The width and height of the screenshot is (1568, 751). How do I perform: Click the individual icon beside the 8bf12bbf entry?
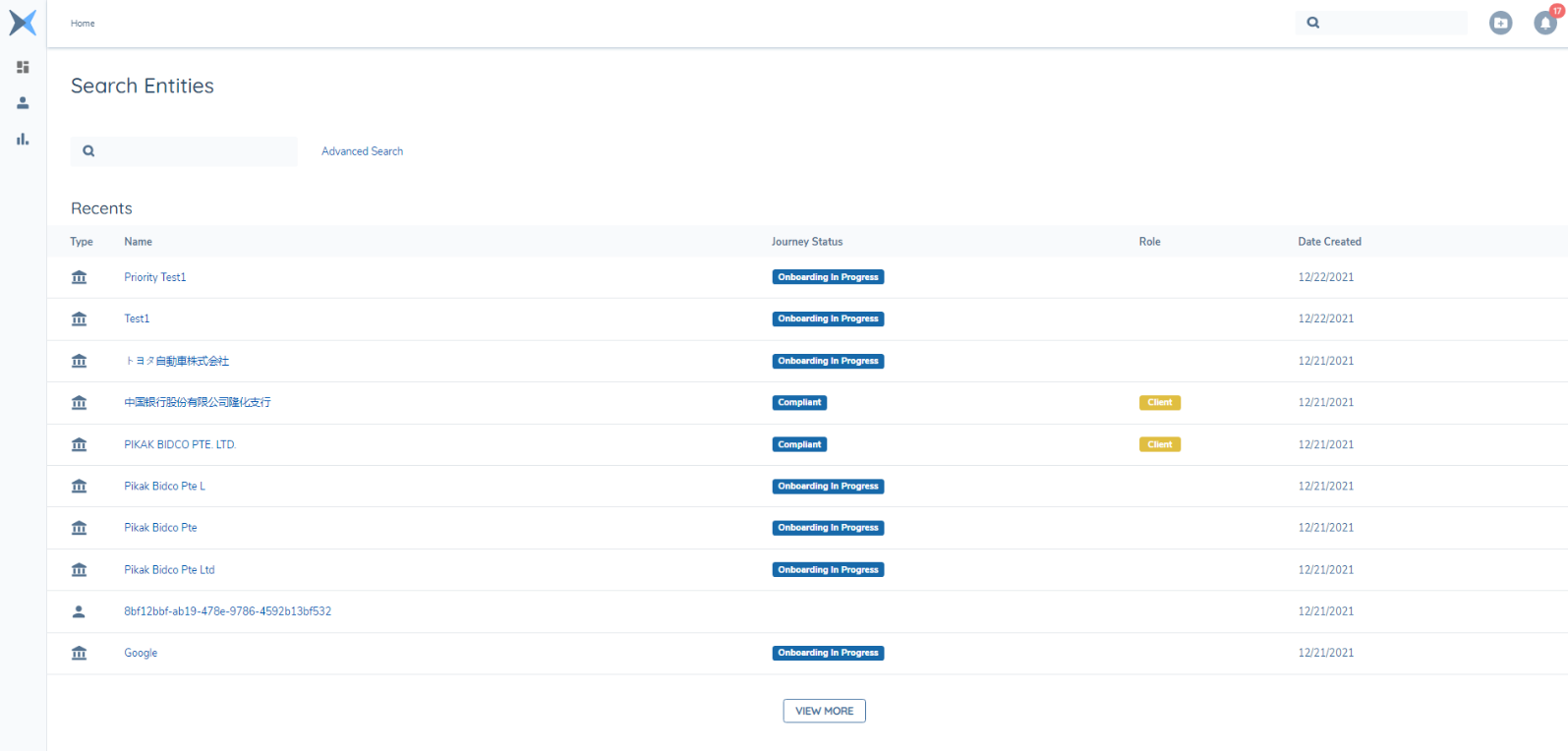[x=79, y=611]
